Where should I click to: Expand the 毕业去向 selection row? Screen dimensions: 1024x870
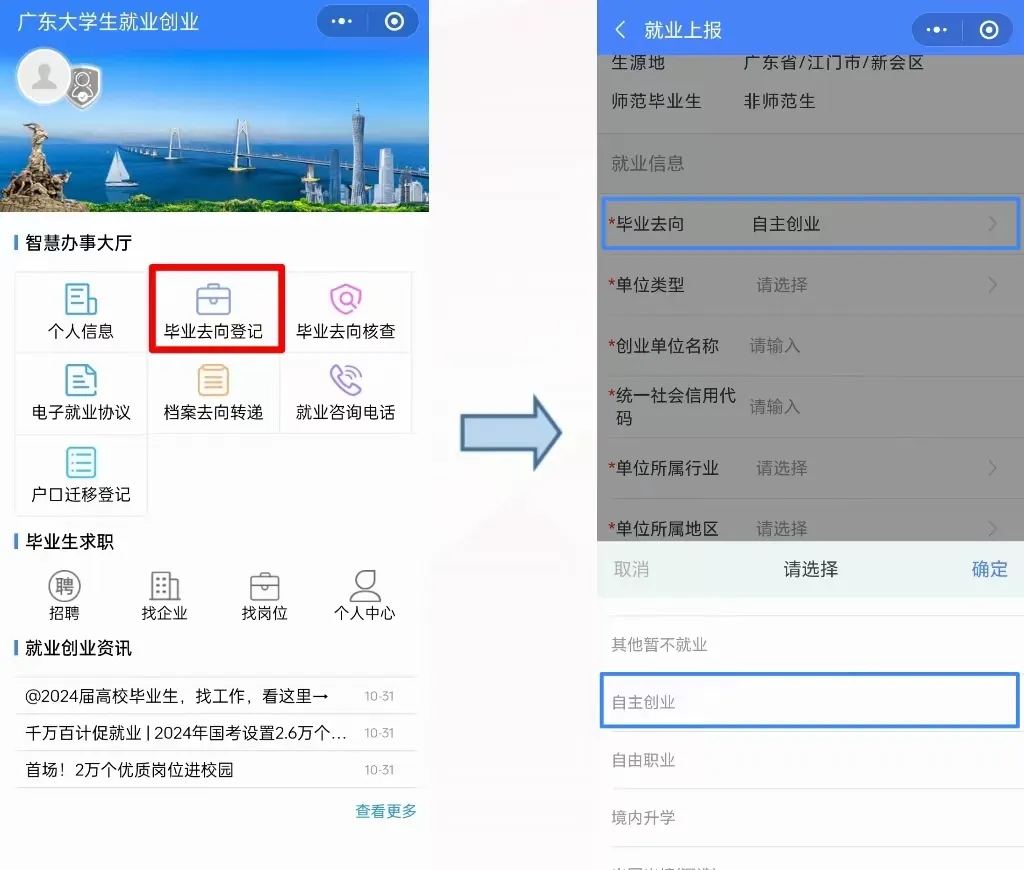(x=810, y=224)
